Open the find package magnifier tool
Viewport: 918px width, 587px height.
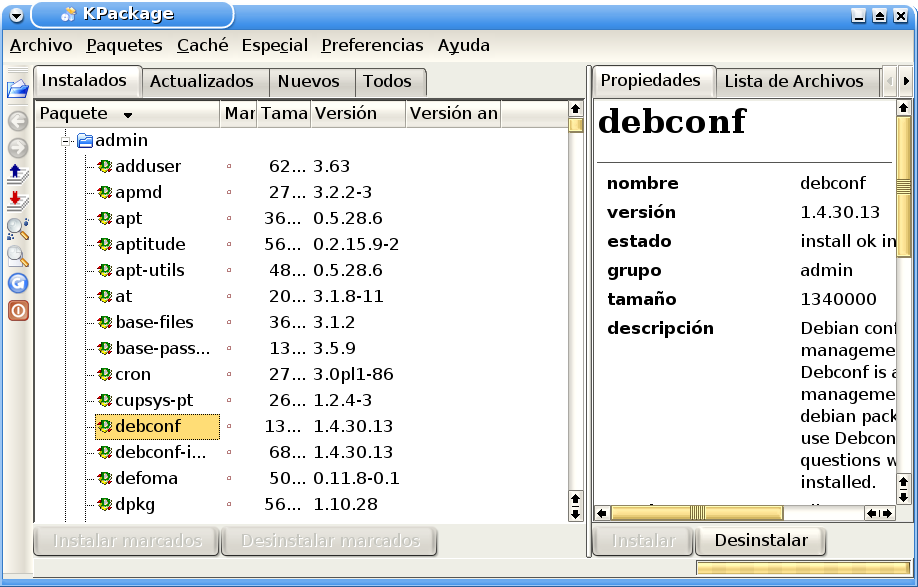(17, 229)
